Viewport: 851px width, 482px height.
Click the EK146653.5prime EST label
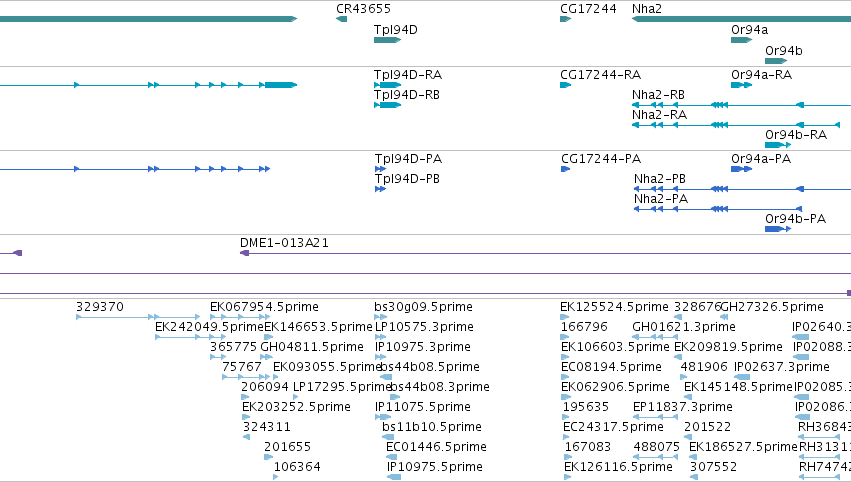319,327
